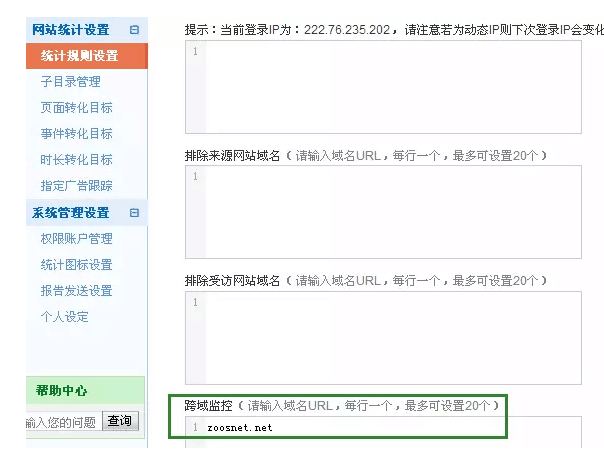This screenshot has height=468, width=604.
Task: Open 报告发送设置 item
Action: click(x=76, y=291)
